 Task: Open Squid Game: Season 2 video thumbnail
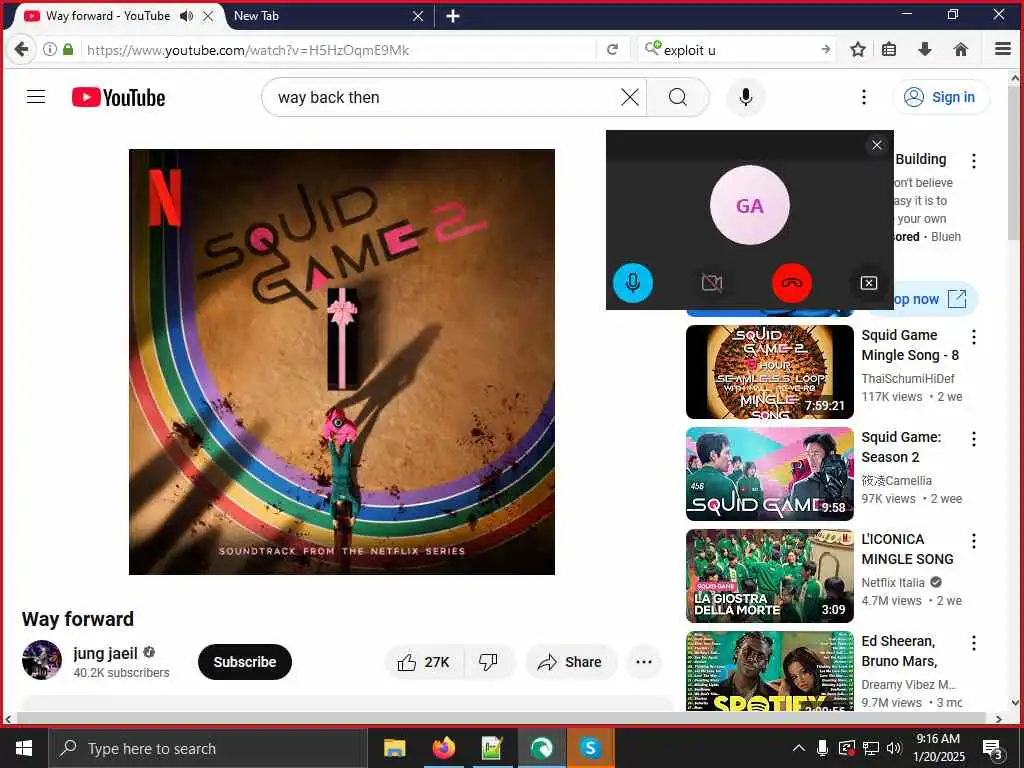tap(770, 473)
